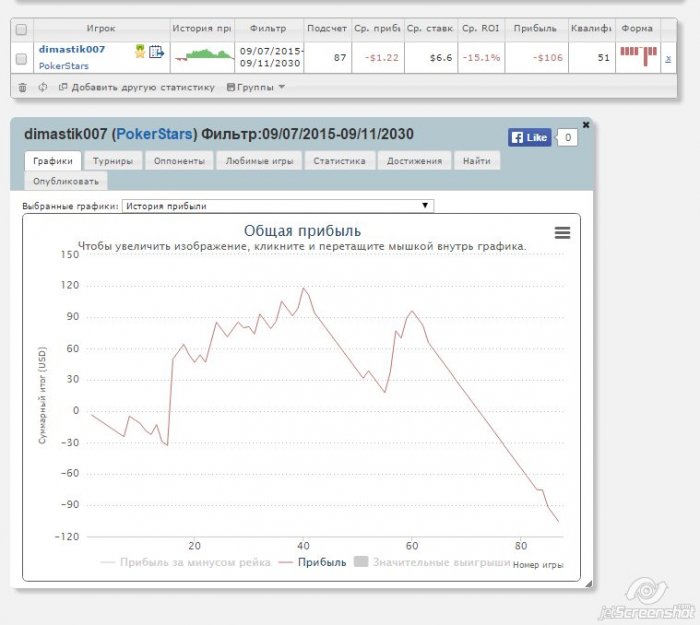The width and height of the screenshot is (700, 625).
Task: Click the refresh icon below the table
Action: [x=42, y=87]
